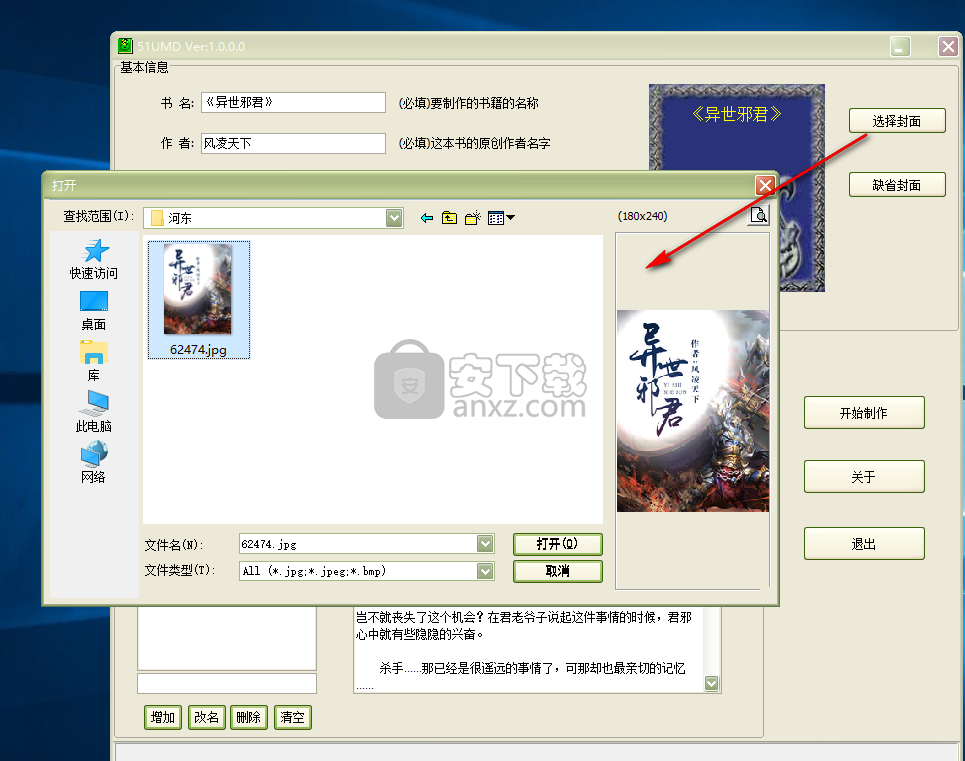Viewport: 965px width, 761px height.
Task: Click the 取消 button
Action: click(558, 571)
